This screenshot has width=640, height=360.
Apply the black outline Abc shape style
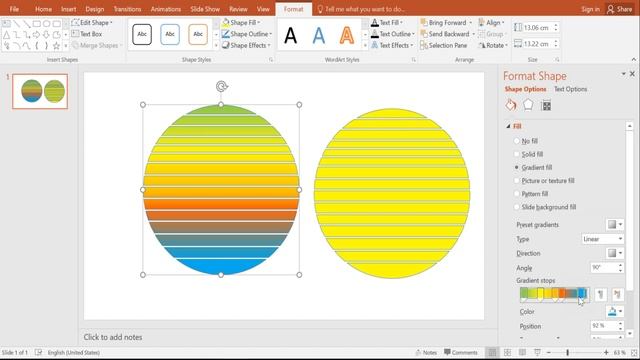(142, 34)
